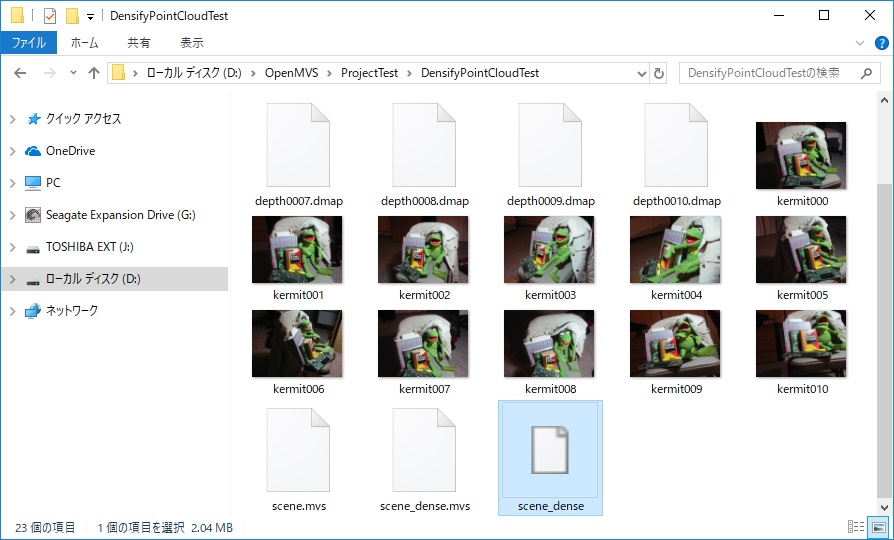Click the ネットワーク network icon
The width and height of the screenshot is (894, 540).
(33, 311)
